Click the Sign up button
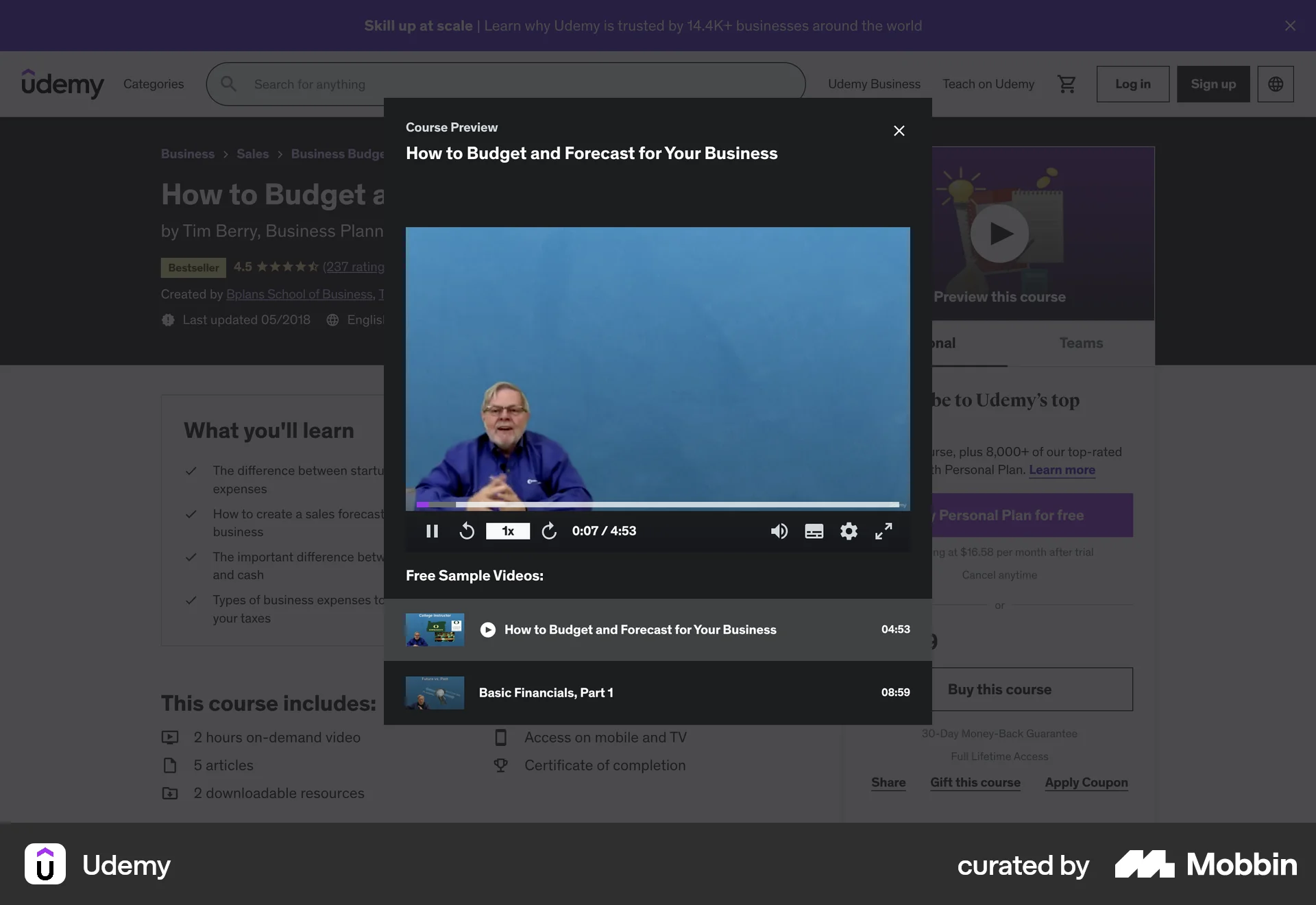The width and height of the screenshot is (1316, 905). [x=1213, y=84]
